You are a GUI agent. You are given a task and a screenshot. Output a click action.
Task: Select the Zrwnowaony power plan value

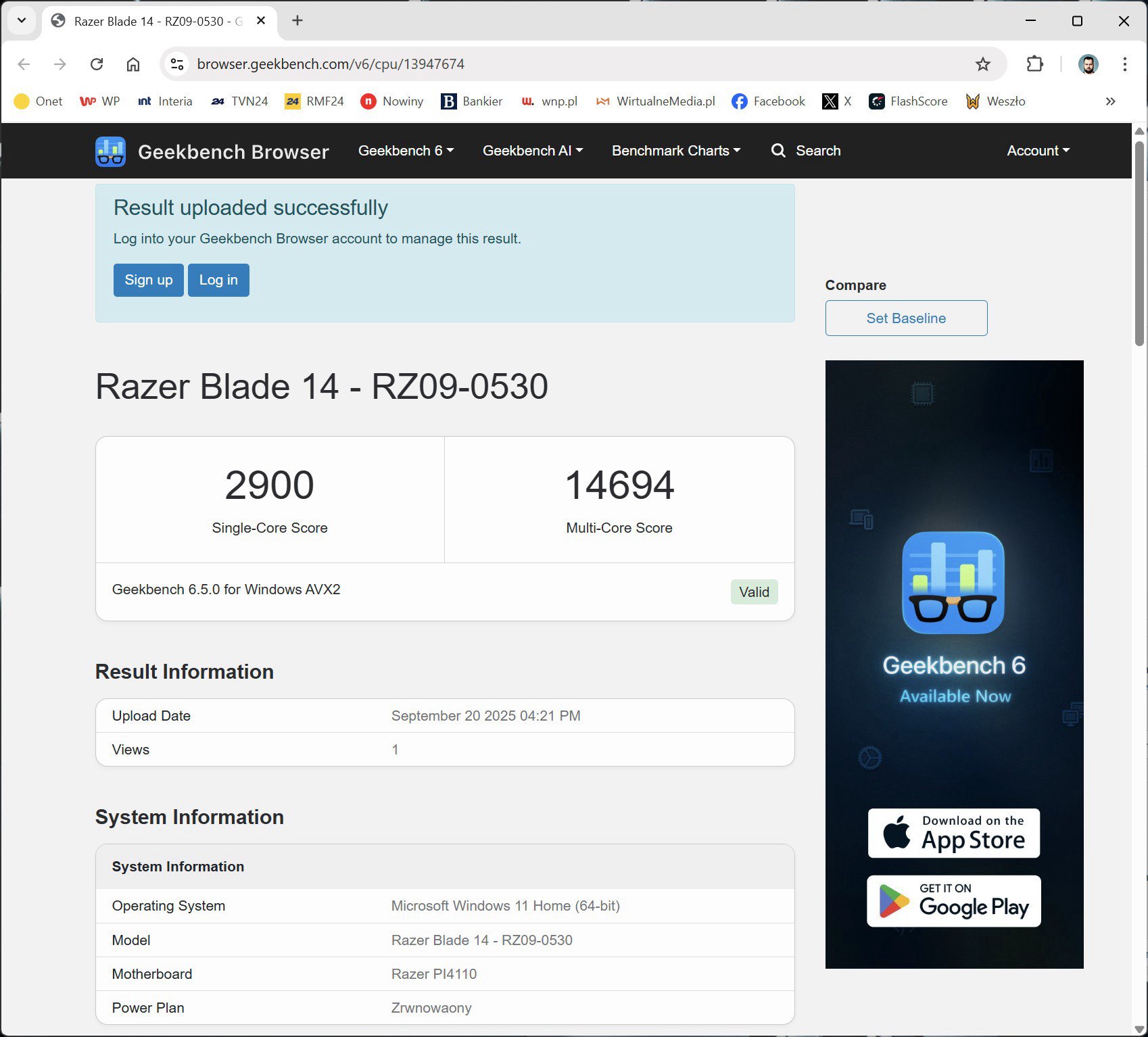[431, 1008]
